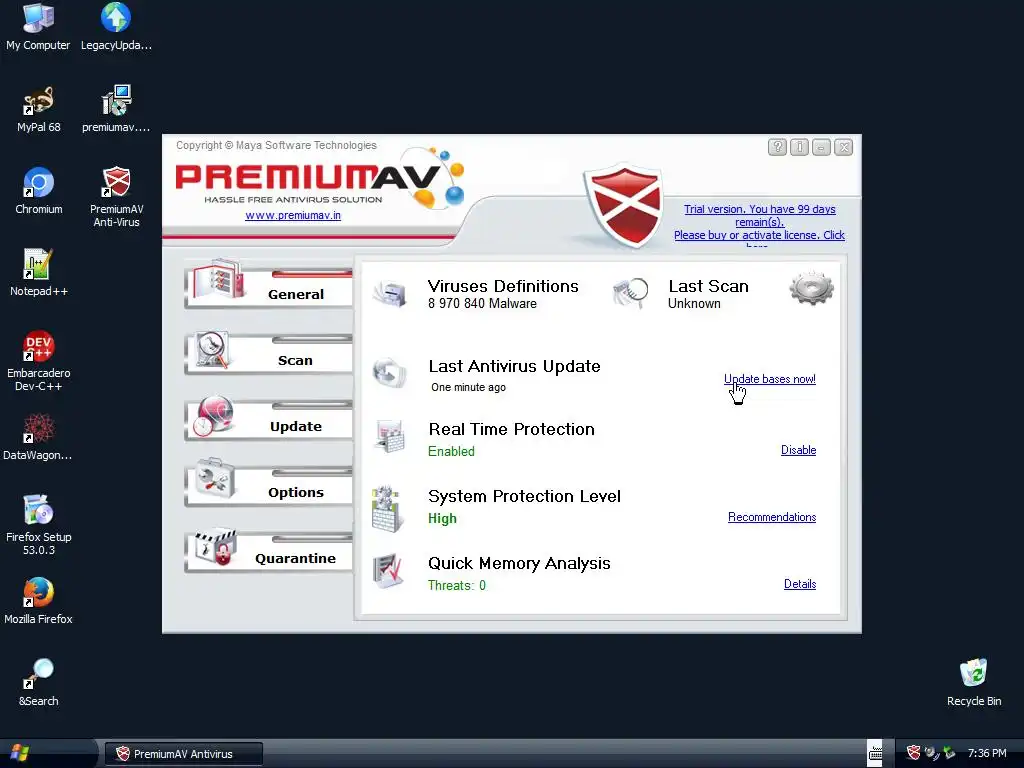
Task: Open the General section in PremiumAV
Action: coord(269,285)
